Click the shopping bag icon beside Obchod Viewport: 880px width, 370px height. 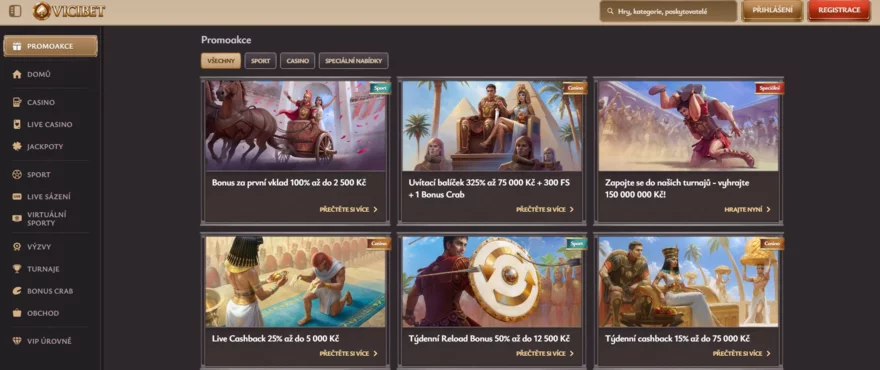(x=17, y=313)
